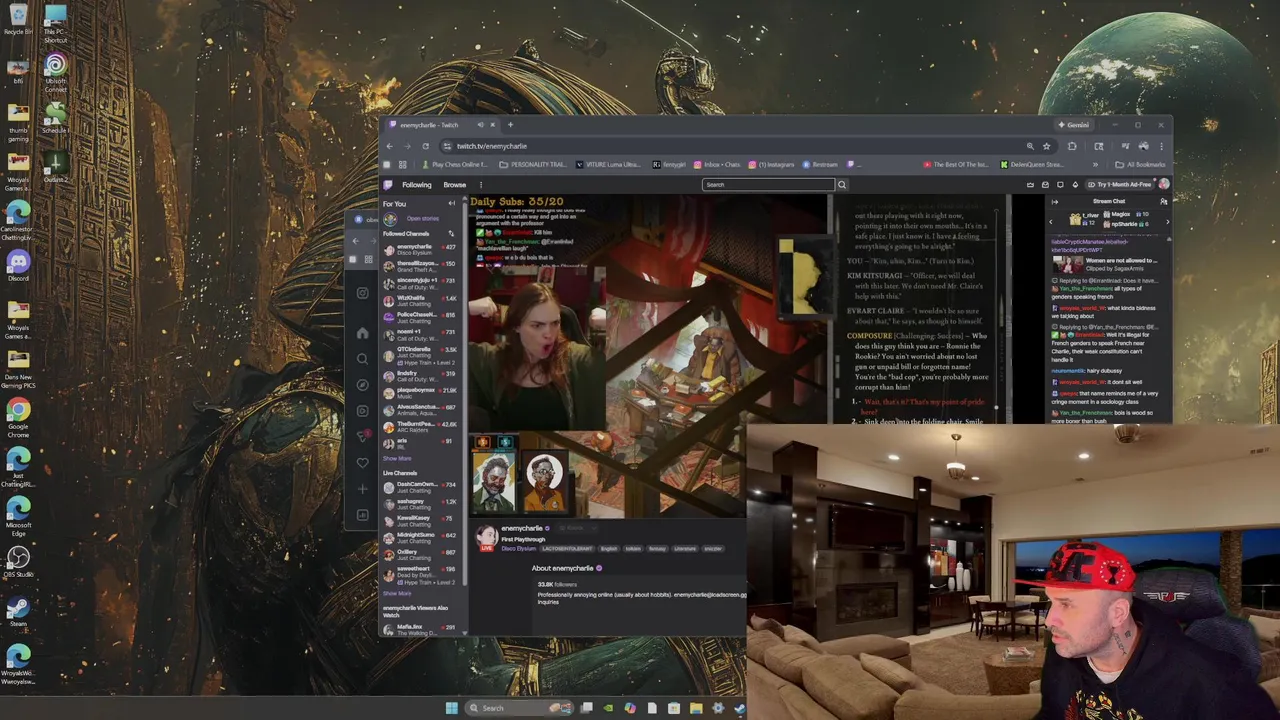Open the DashCamOwn live channel
1280x720 pixels.
click(420, 487)
